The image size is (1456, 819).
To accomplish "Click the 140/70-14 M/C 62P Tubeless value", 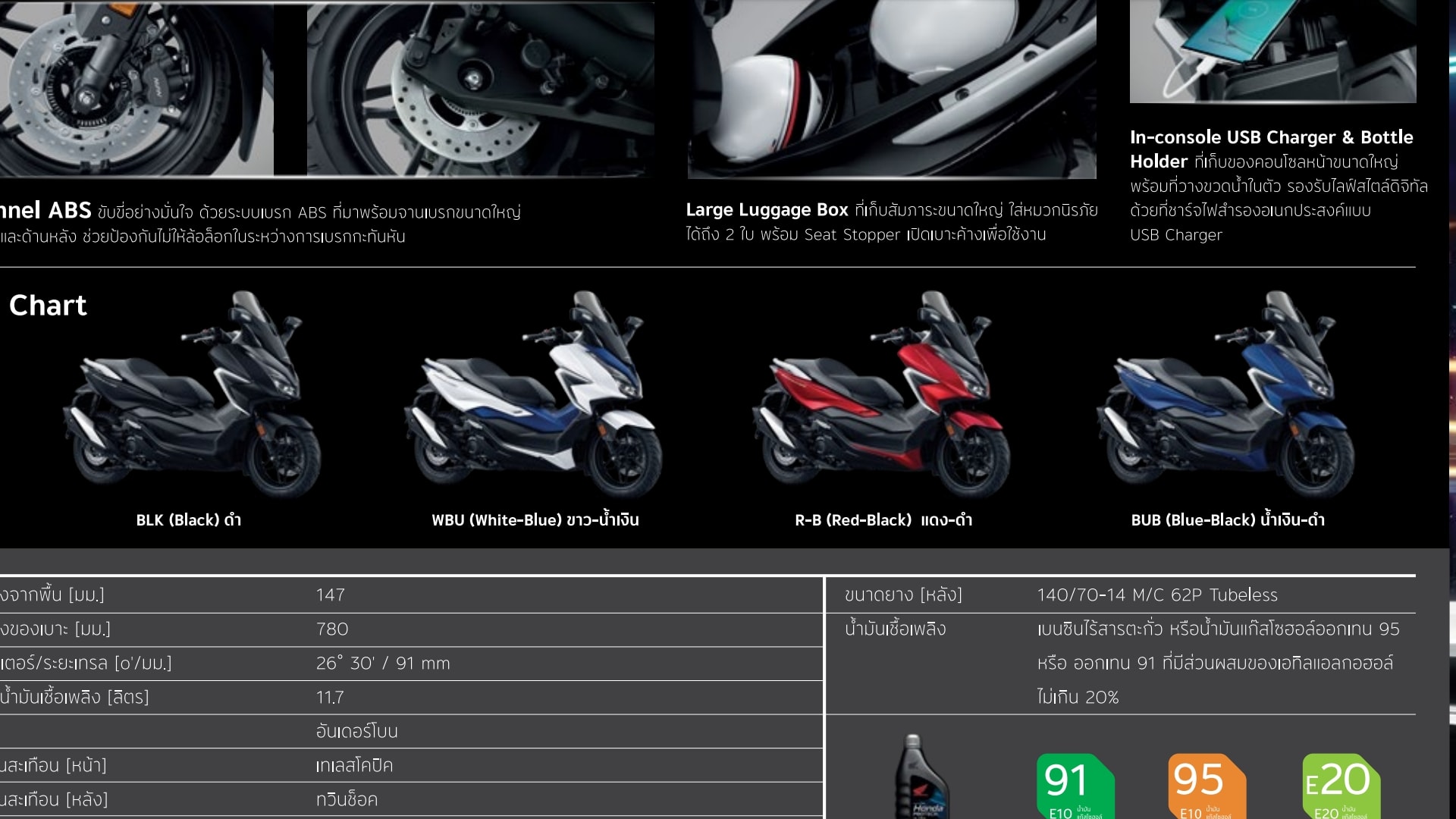I will [1156, 595].
